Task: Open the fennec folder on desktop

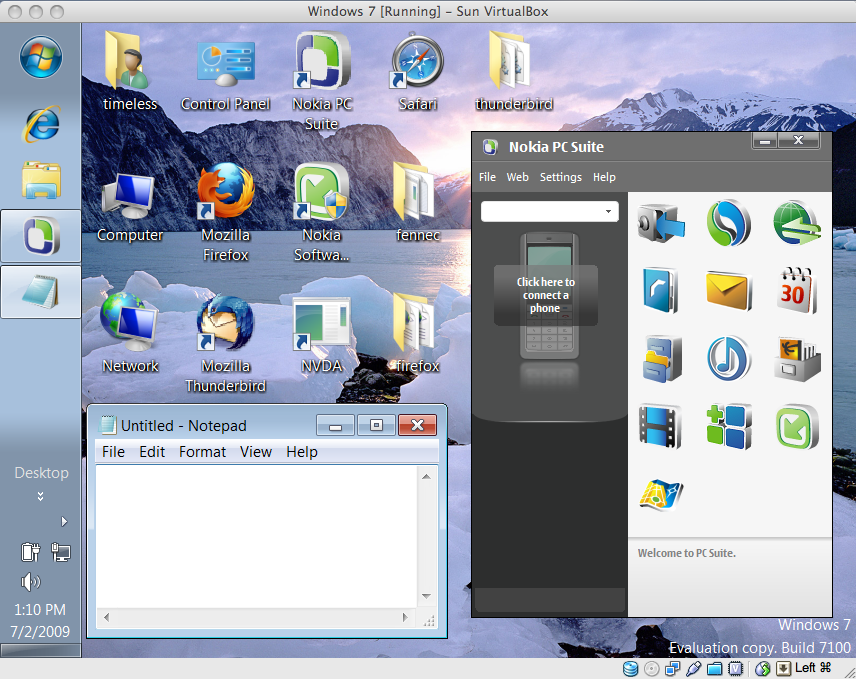Action: (418, 203)
